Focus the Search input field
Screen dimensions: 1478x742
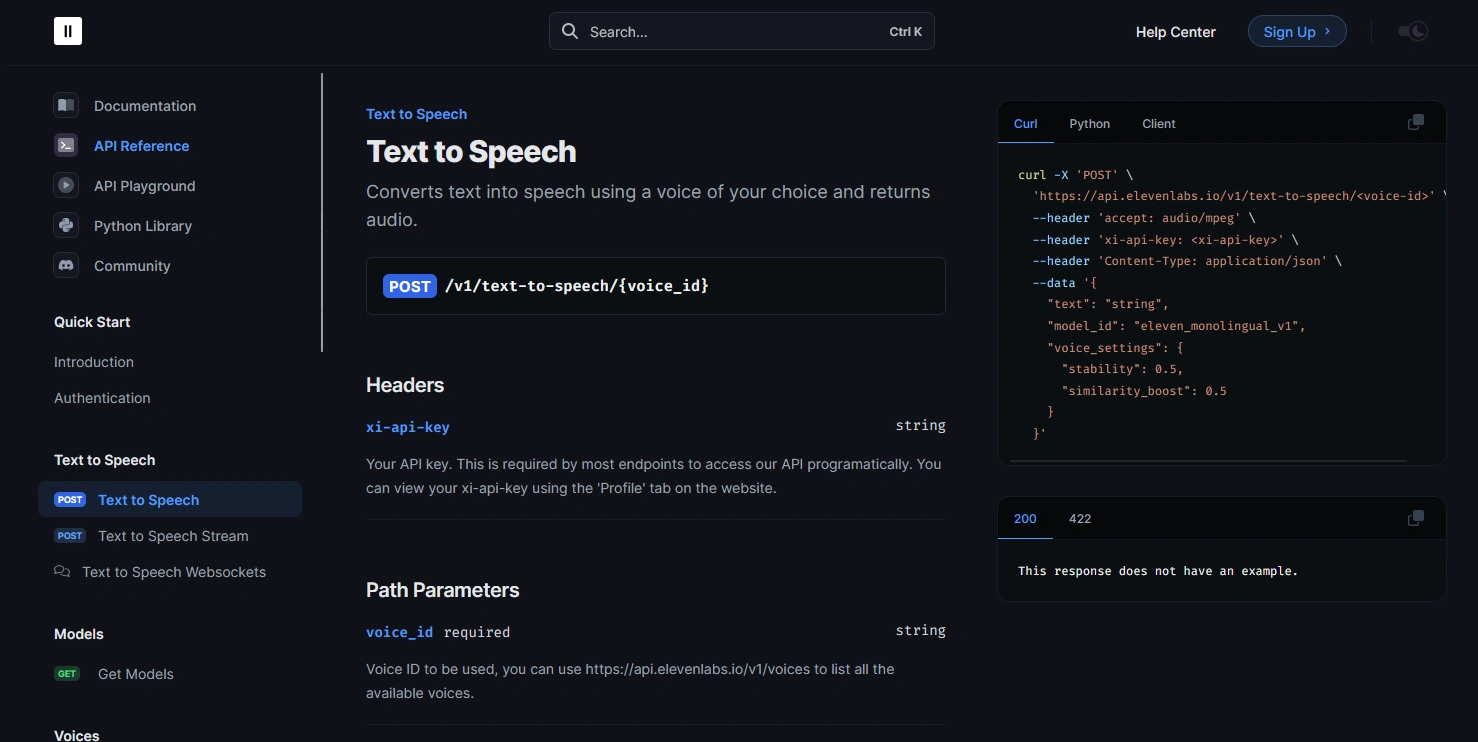click(742, 31)
